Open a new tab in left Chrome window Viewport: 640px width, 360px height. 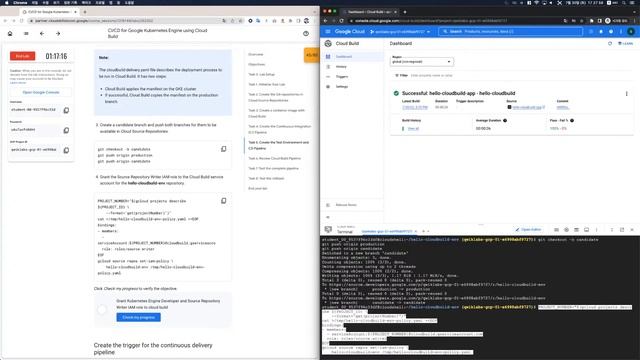(85, 12)
